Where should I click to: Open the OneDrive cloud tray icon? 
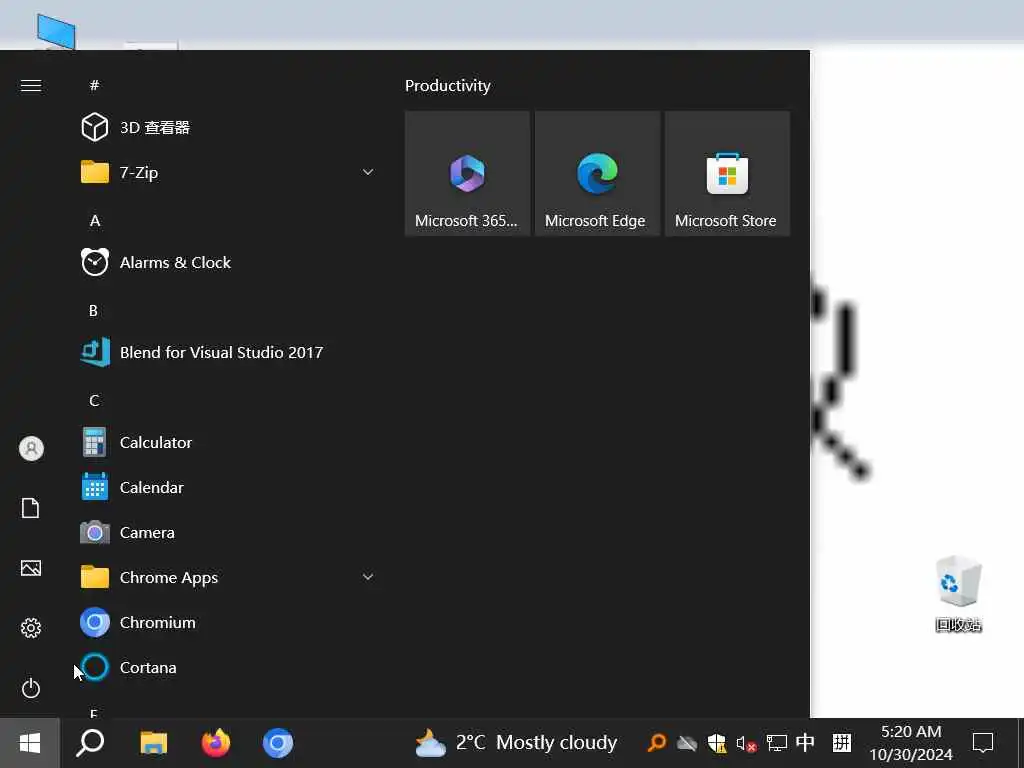point(686,743)
